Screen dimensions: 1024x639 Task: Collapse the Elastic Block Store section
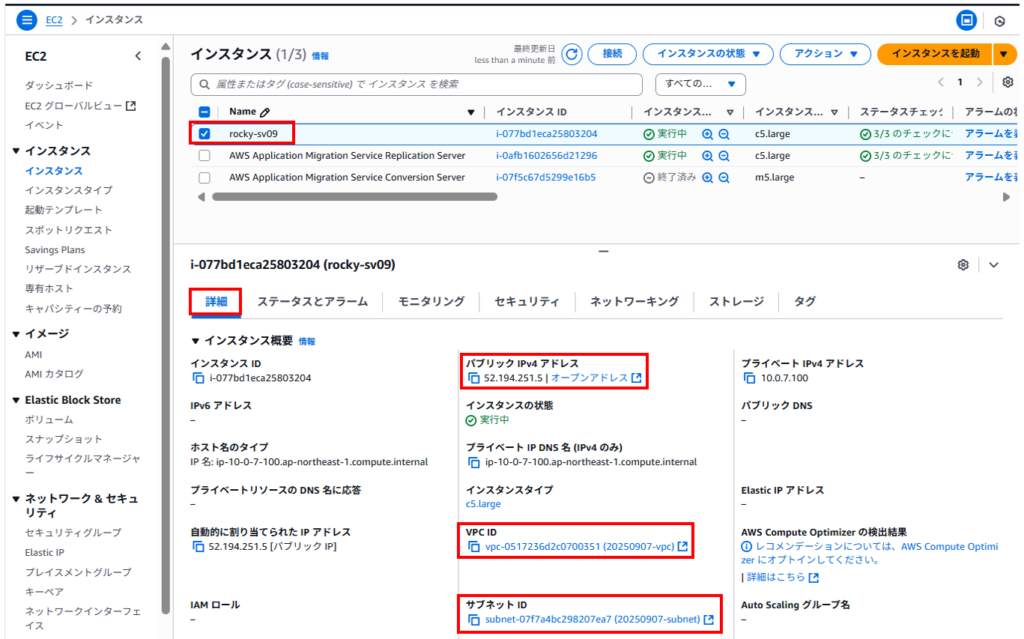tap(16, 401)
